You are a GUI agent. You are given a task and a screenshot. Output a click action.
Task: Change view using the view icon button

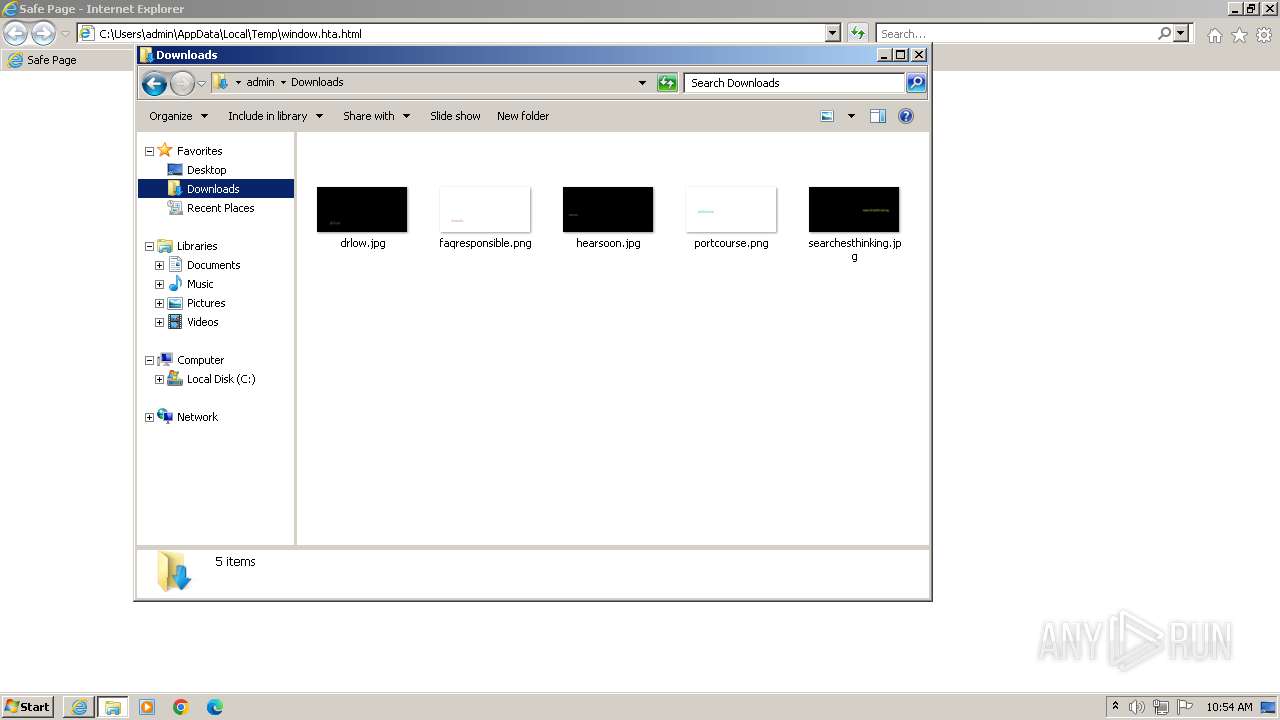tap(827, 116)
